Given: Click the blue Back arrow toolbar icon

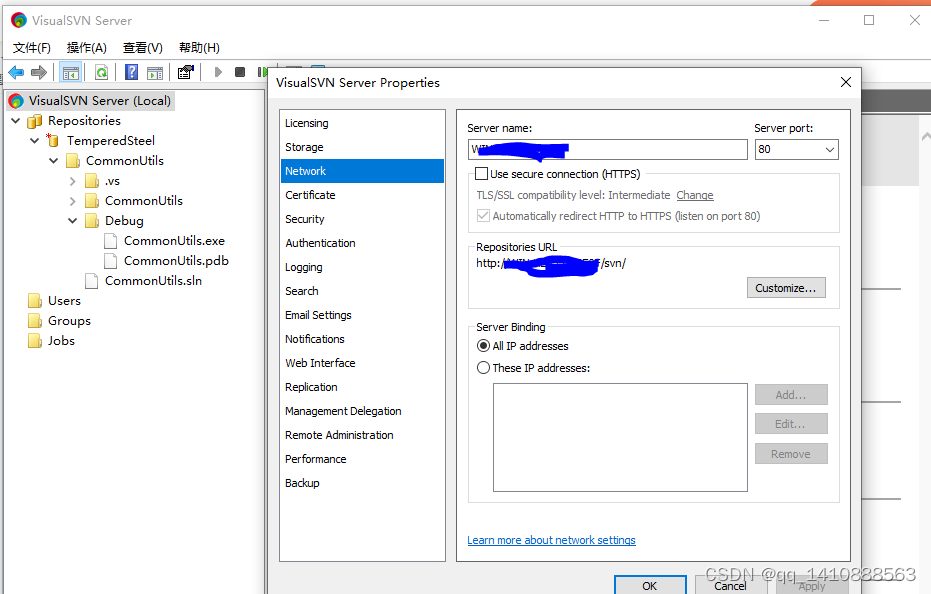Looking at the screenshot, I should coord(16,72).
